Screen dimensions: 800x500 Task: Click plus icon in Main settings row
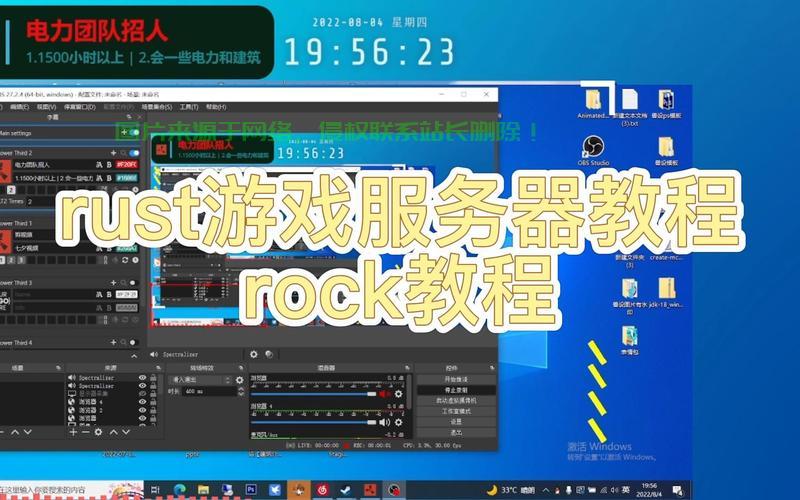click(124, 132)
